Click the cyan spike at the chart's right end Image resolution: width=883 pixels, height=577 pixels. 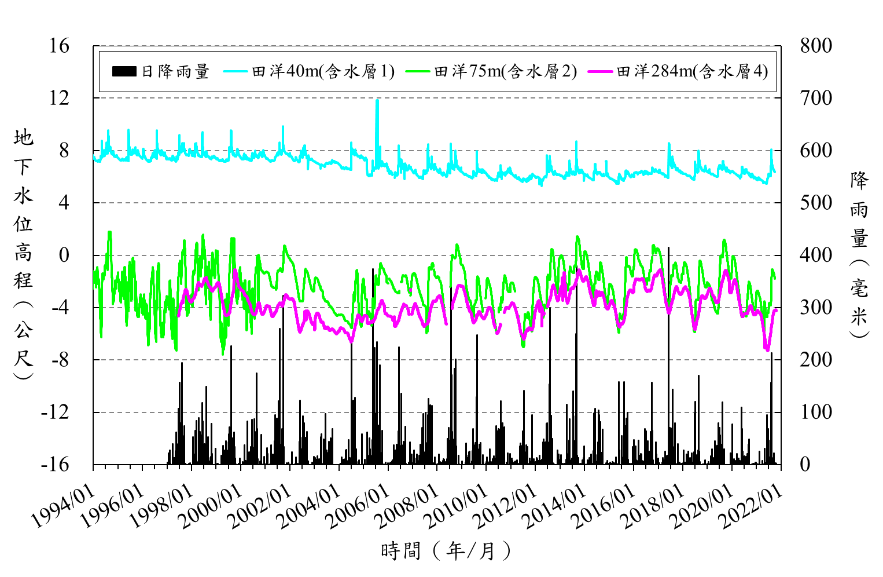(x=771, y=150)
